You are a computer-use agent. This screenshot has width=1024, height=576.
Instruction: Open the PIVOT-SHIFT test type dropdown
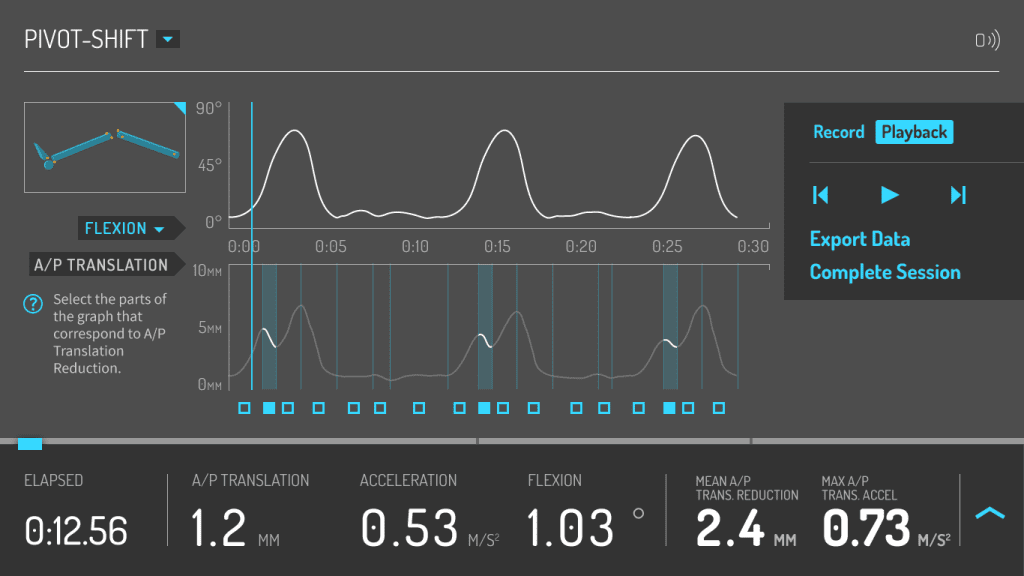[x=168, y=40]
